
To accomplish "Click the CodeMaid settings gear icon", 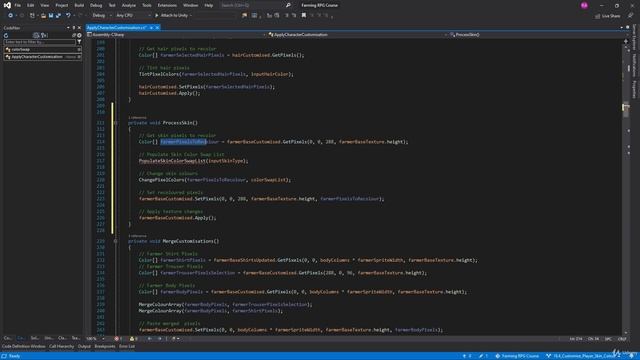I will (x=79, y=35).
